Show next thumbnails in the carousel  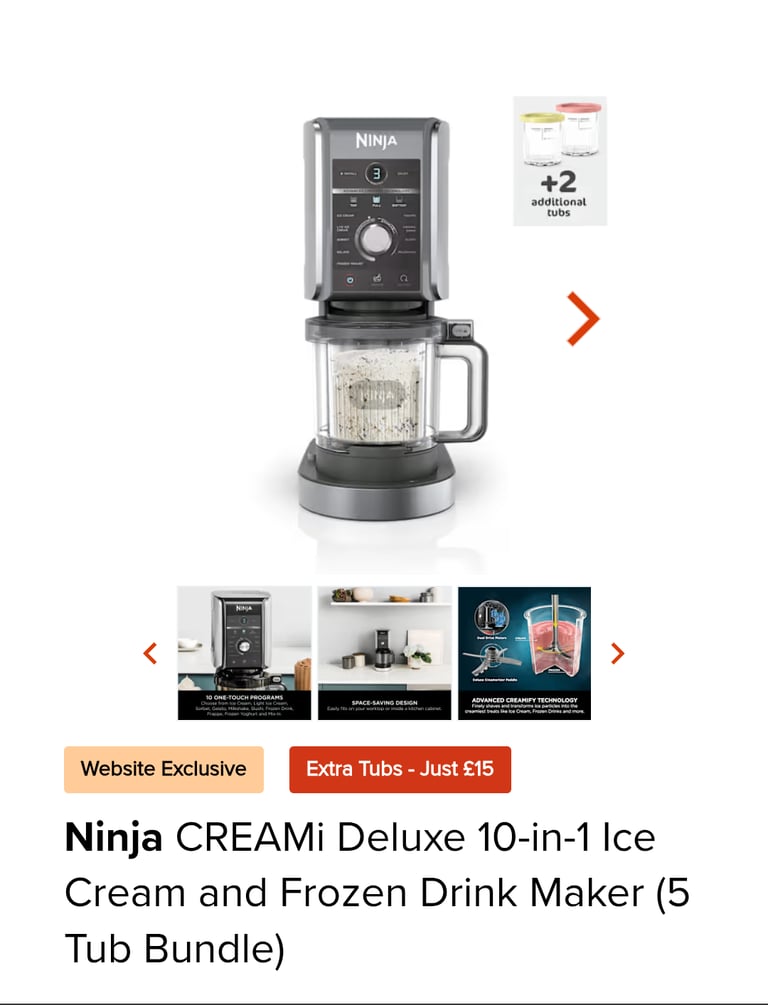click(617, 653)
